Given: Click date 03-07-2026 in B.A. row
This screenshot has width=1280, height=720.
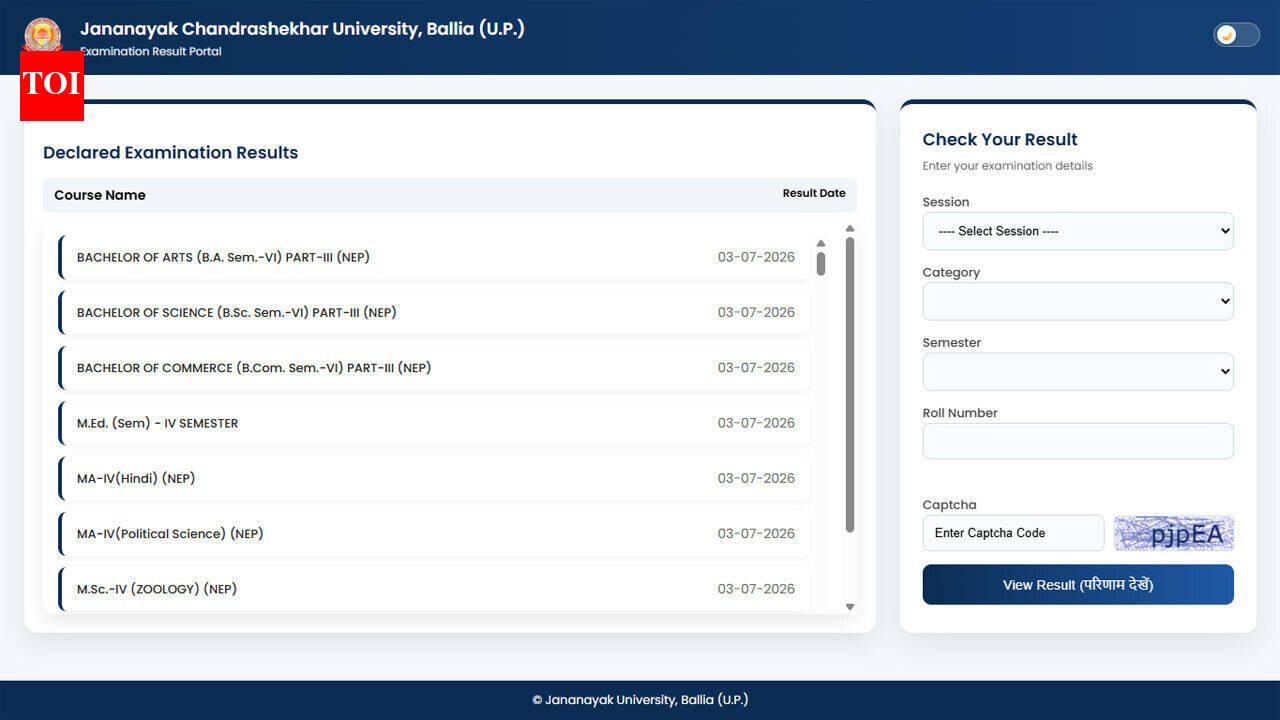Looking at the screenshot, I should pyautogui.click(x=756, y=257).
